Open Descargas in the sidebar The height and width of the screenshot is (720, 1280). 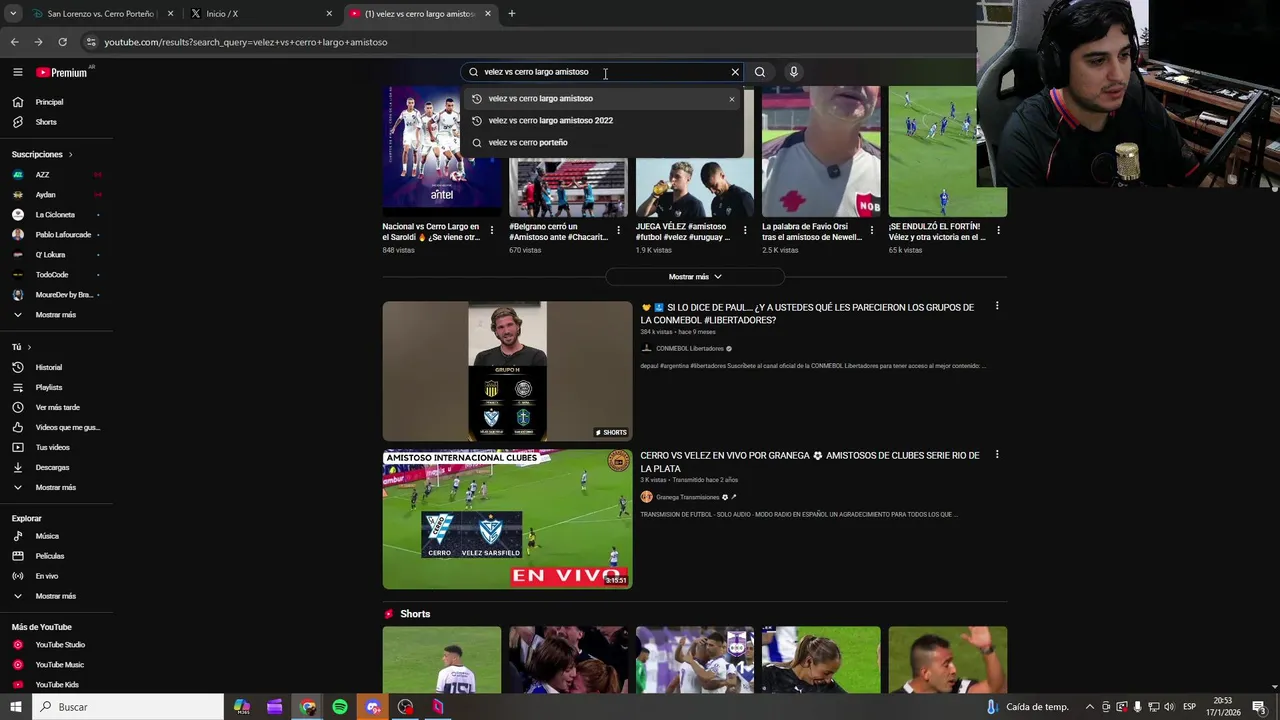tap(52, 467)
